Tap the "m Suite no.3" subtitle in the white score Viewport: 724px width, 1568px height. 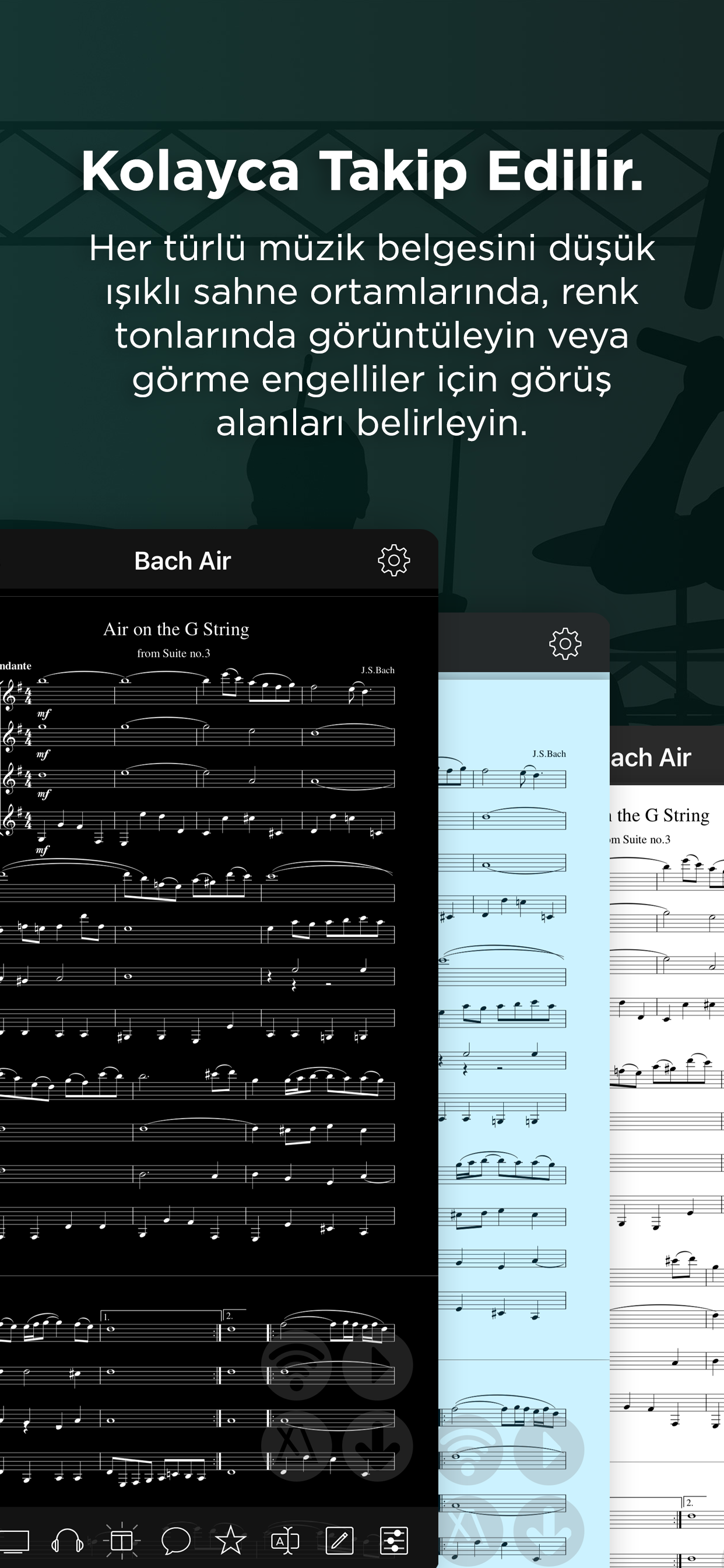(x=640, y=839)
